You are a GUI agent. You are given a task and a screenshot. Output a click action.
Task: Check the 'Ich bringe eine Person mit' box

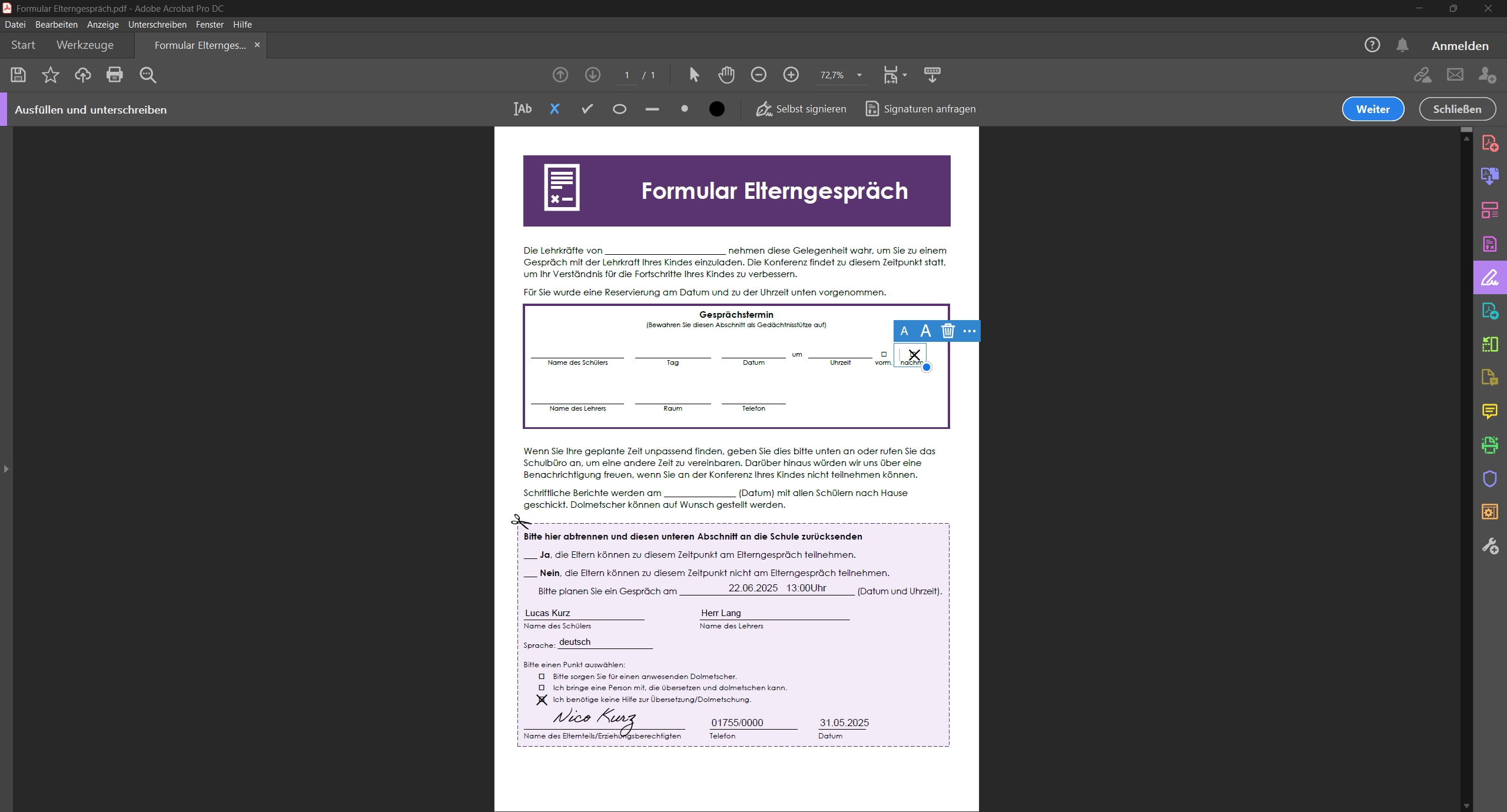point(542,688)
